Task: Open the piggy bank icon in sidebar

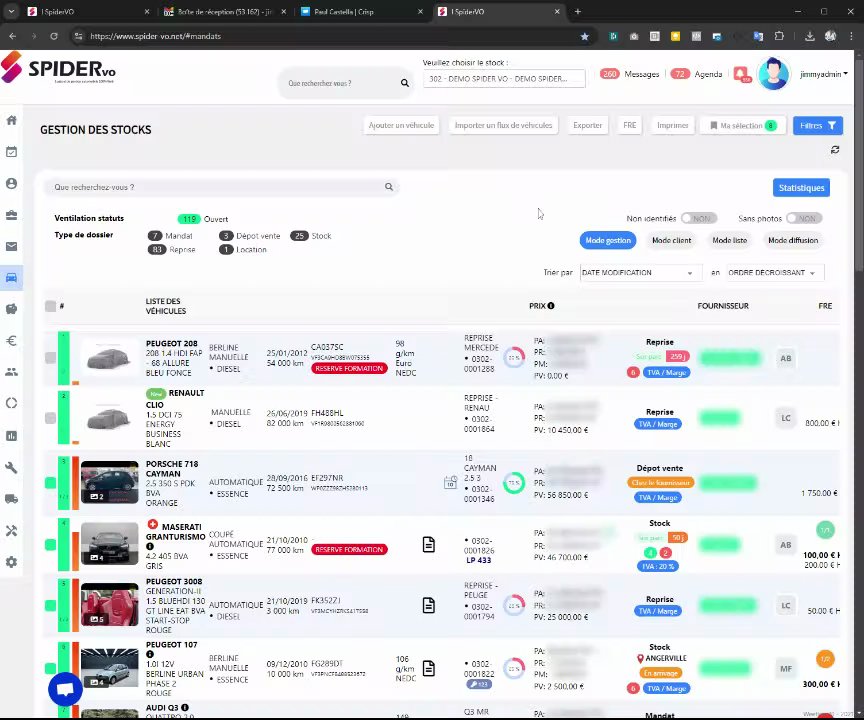Action: tap(12, 309)
